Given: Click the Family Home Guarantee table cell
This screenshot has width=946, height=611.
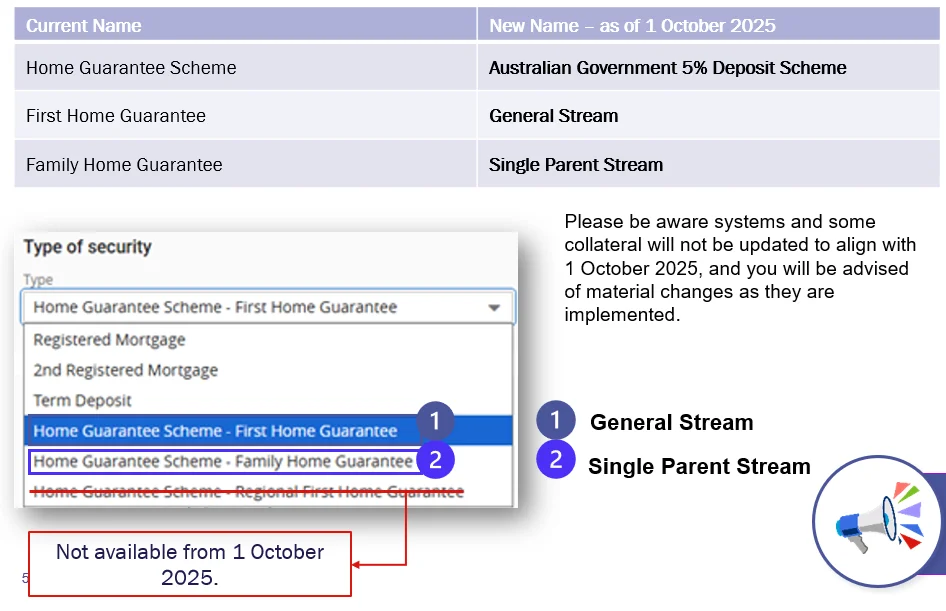Looking at the screenshot, I should tap(245, 165).
